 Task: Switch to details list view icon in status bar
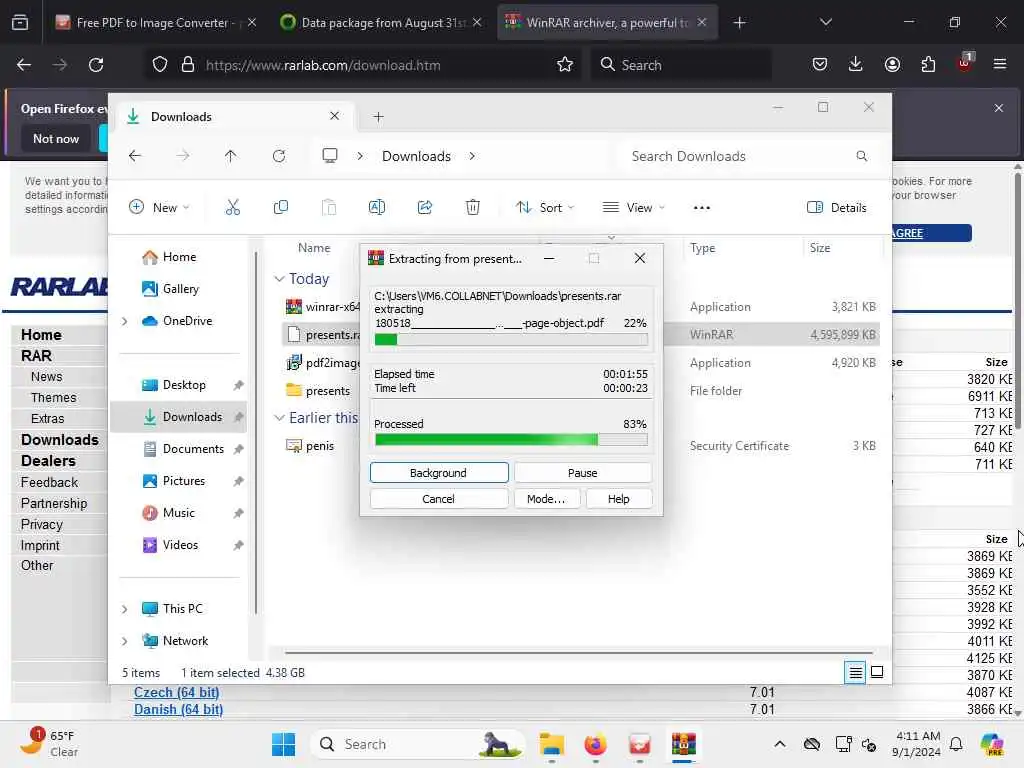point(855,672)
